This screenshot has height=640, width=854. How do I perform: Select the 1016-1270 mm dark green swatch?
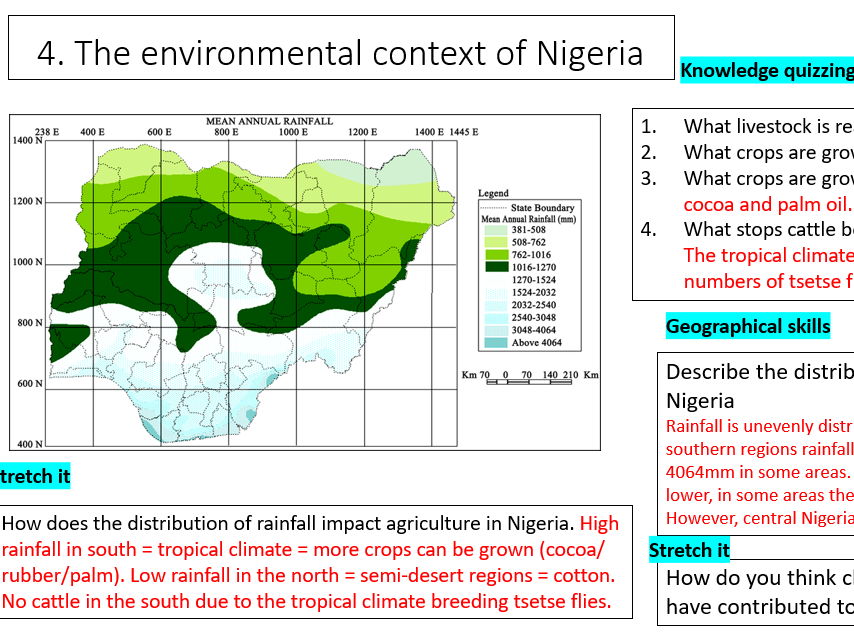pos(495,266)
